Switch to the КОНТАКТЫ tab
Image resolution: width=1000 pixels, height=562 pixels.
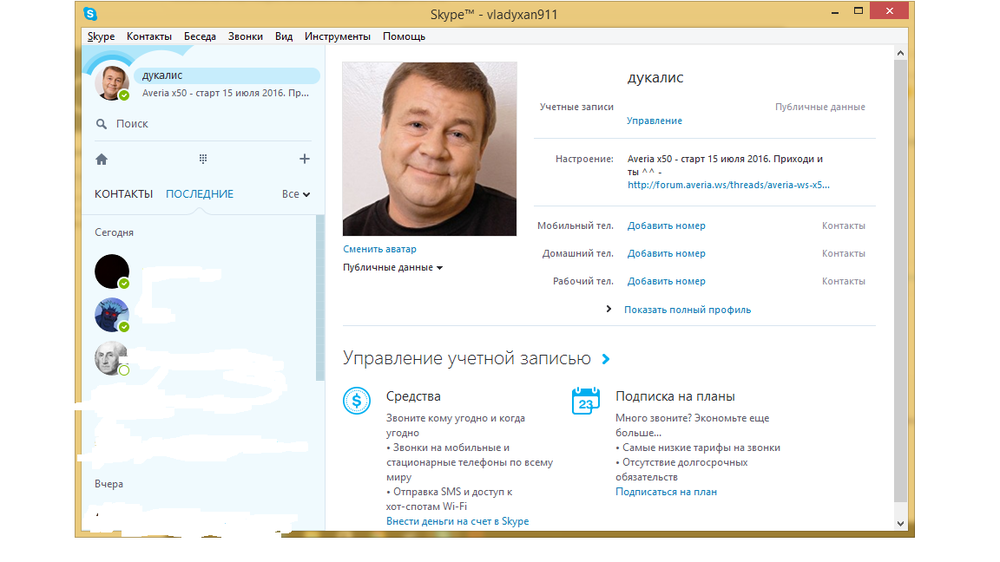123,194
